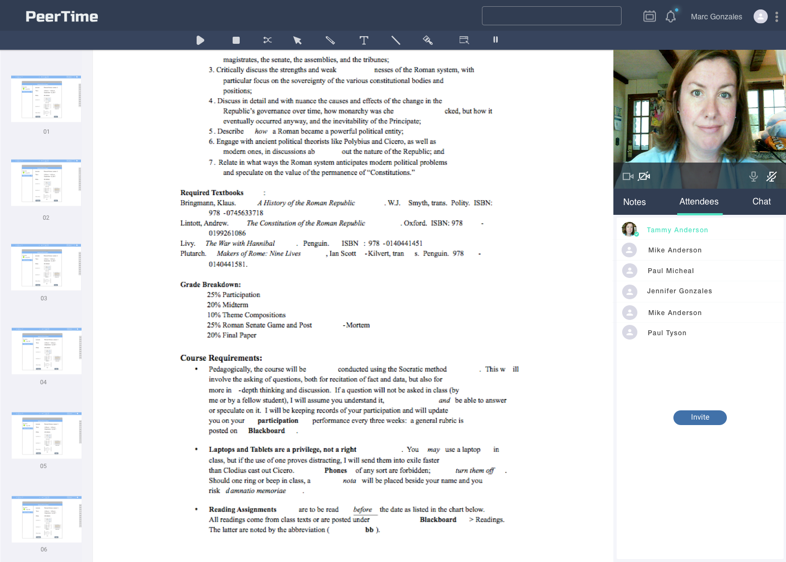Click the Invite button
The image size is (786, 562).
[699, 417]
